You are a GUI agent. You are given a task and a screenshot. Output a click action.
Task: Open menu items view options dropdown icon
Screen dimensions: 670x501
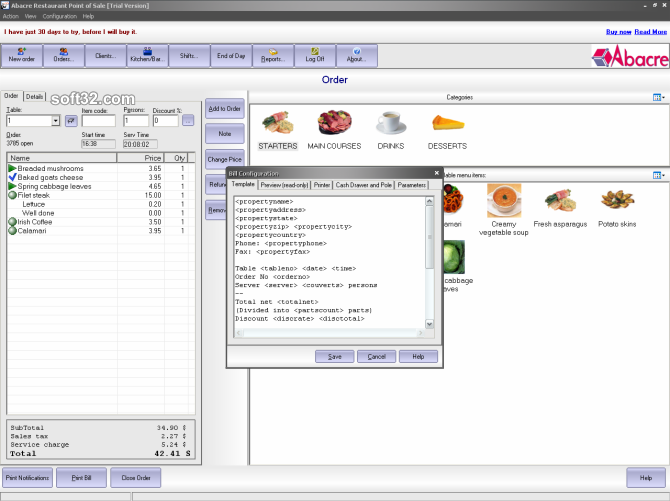point(659,175)
